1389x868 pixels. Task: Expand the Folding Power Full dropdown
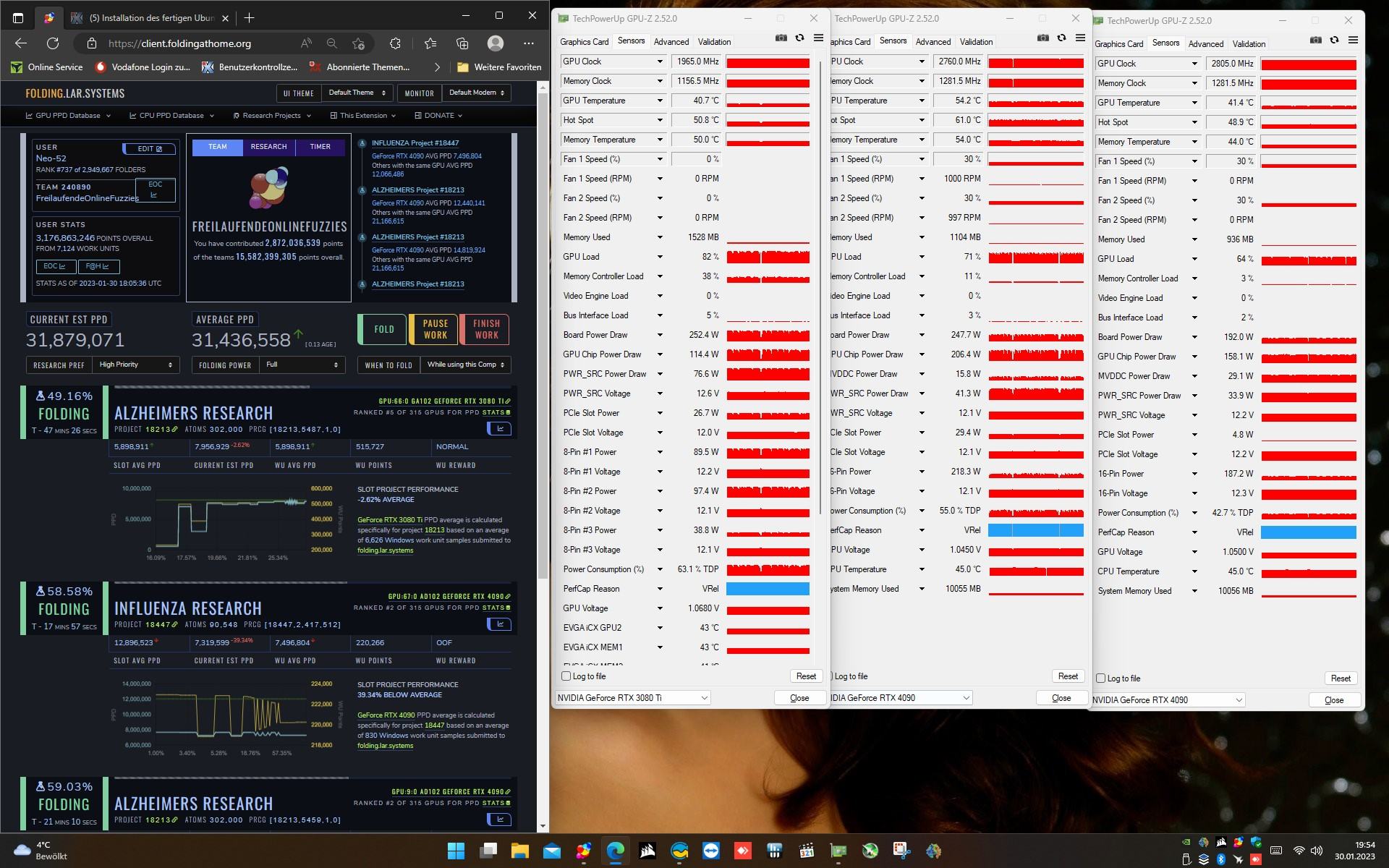(x=302, y=365)
